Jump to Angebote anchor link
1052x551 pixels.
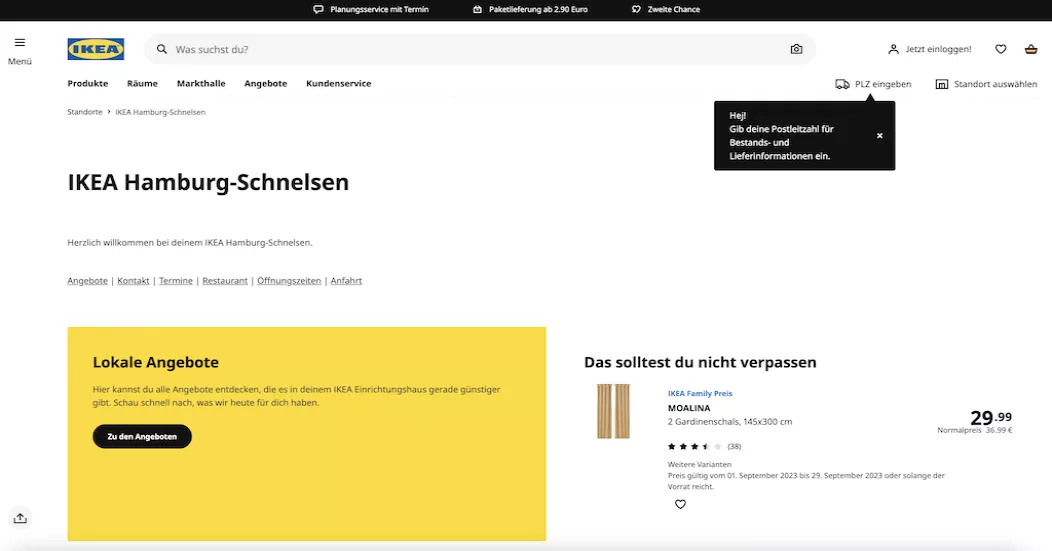click(x=87, y=281)
